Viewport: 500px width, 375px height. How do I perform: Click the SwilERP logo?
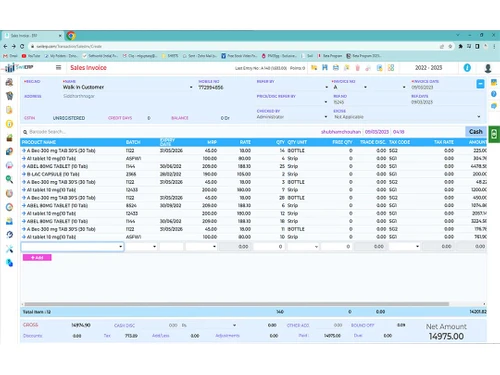pos(19,67)
